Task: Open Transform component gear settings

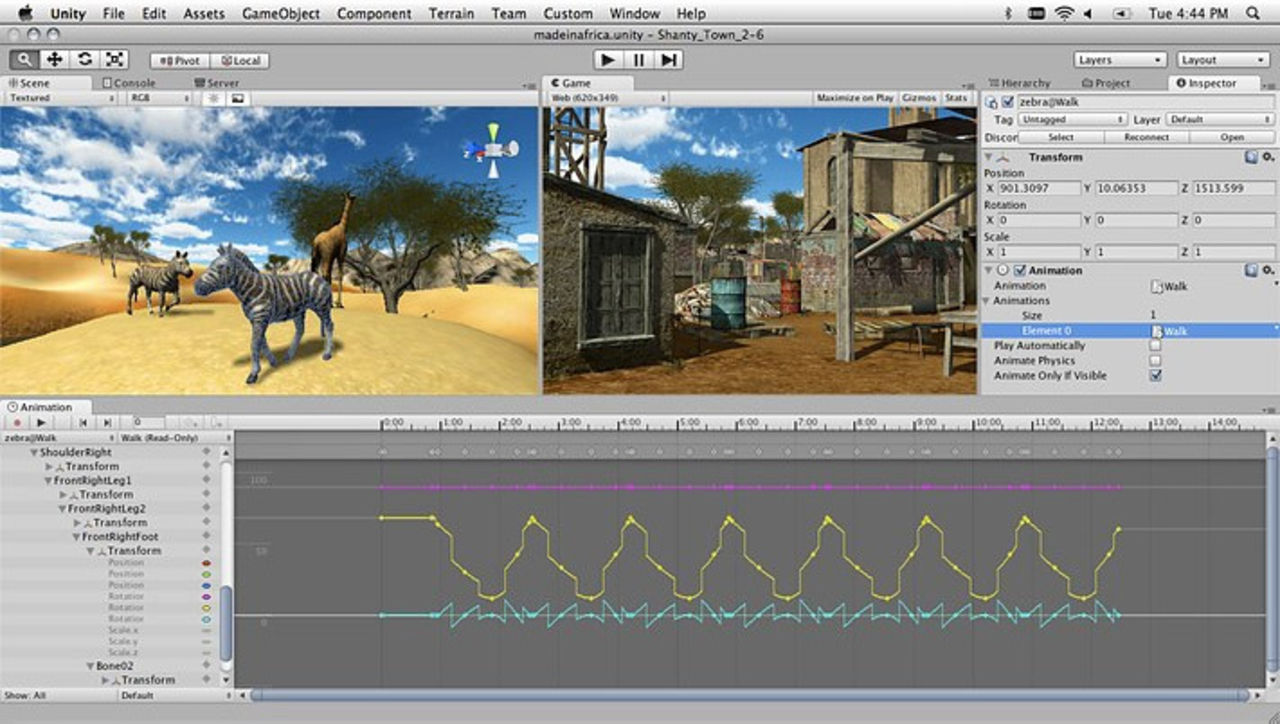Action: coord(1268,157)
